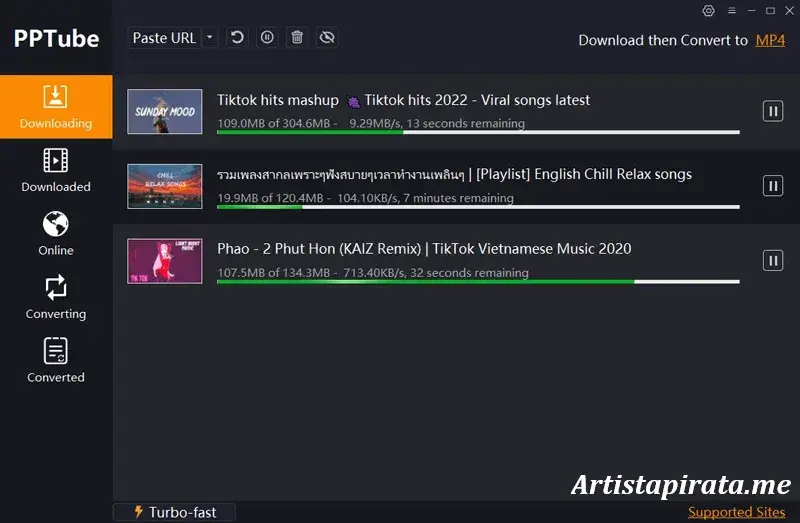Pause the English Chill Relax songs download

(x=773, y=186)
